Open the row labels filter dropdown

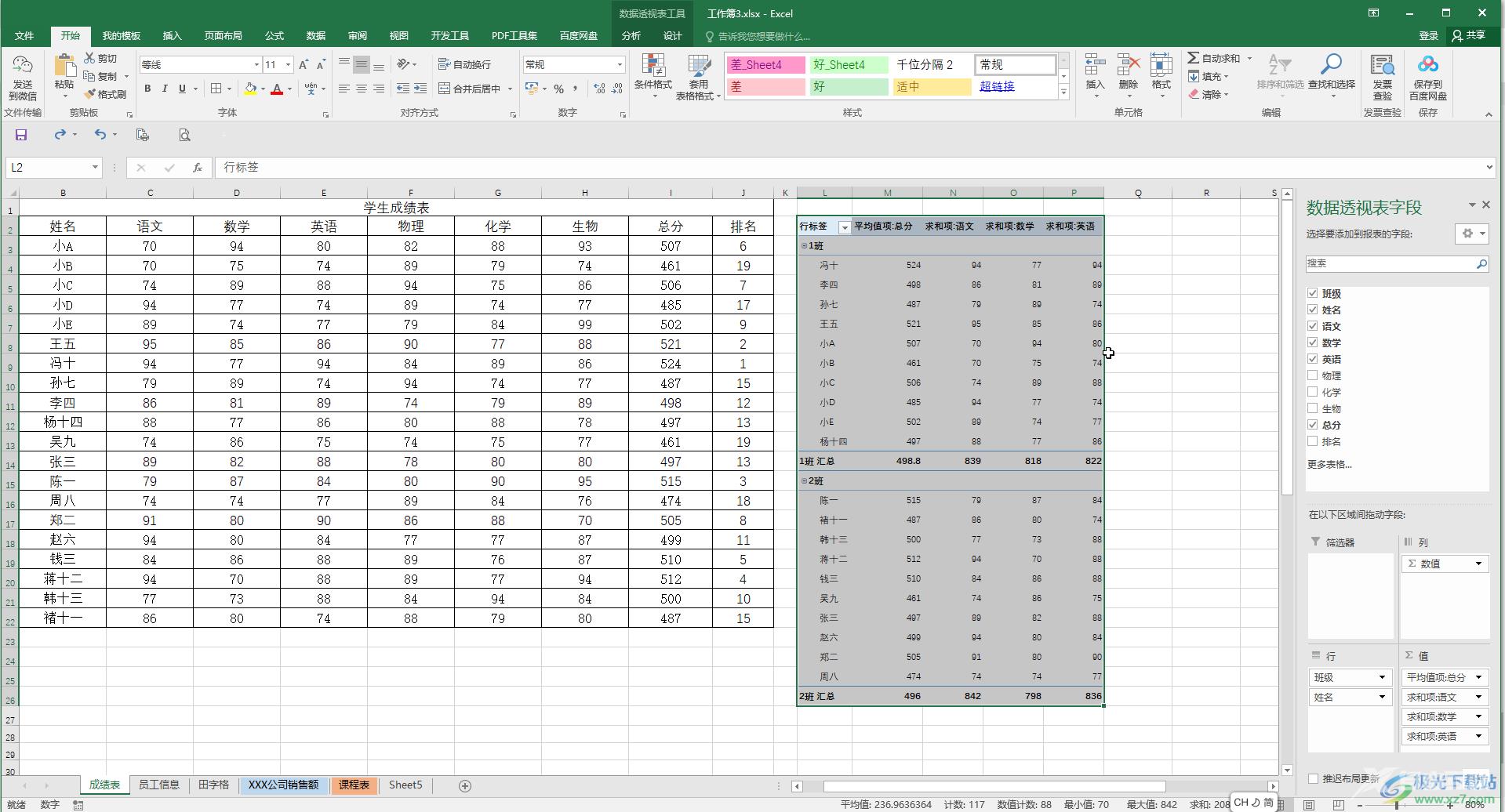844,227
